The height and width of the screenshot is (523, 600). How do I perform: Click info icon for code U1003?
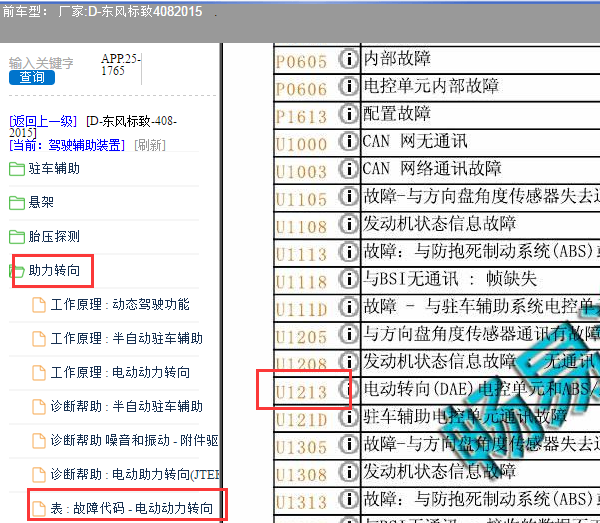click(x=348, y=169)
